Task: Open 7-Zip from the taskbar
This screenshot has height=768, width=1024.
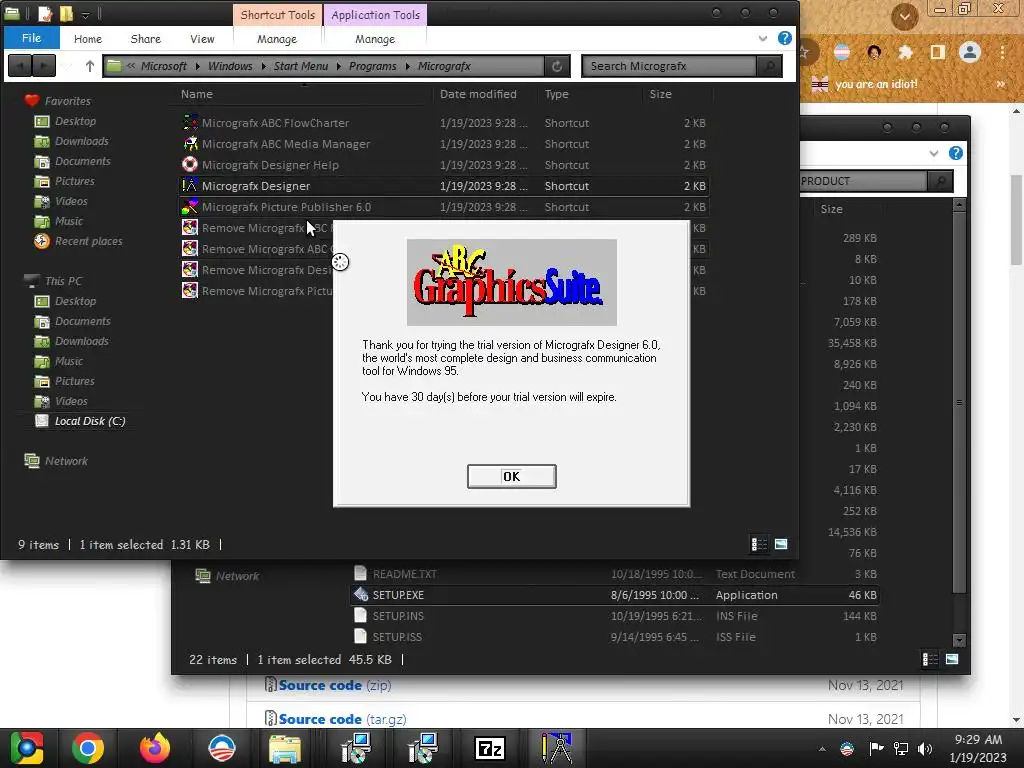Action: point(490,748)
